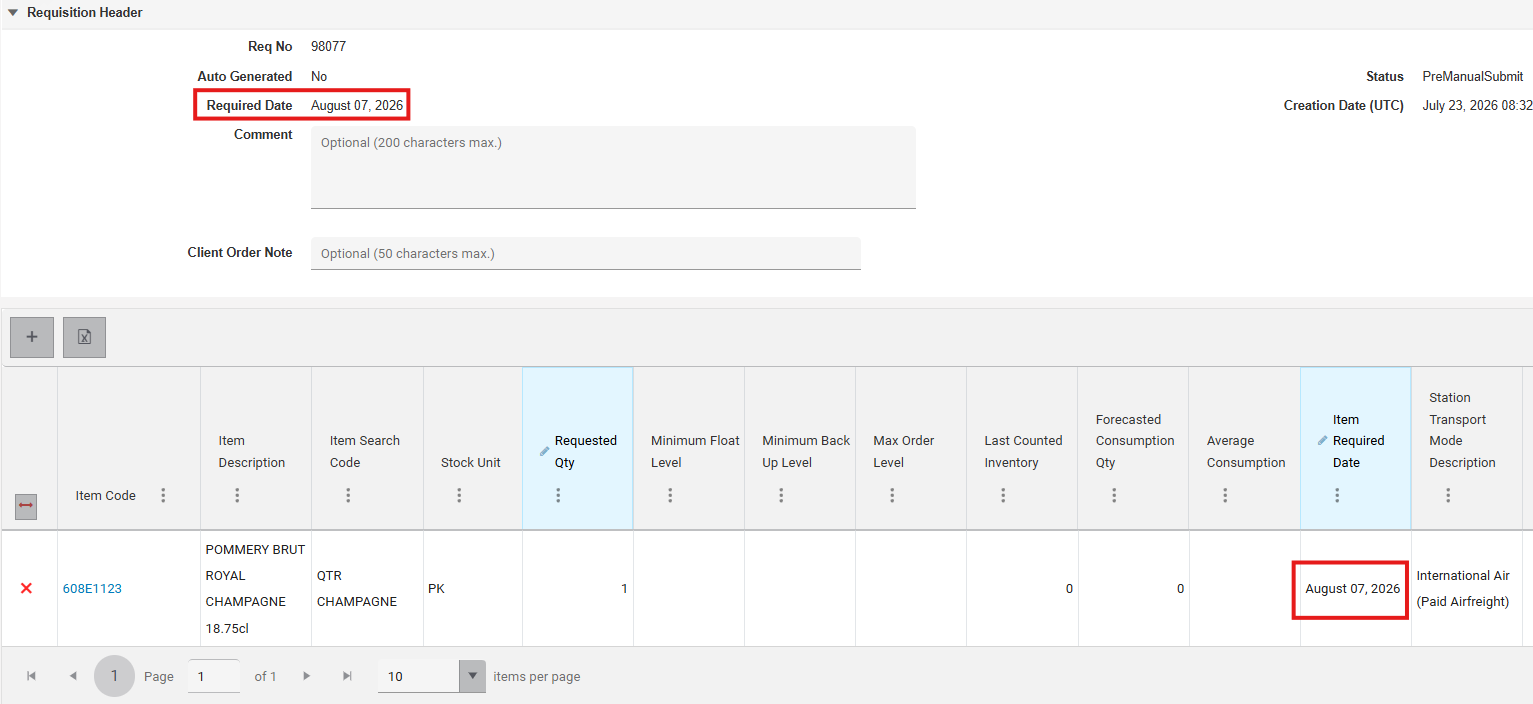Image resolution: width=1533 pixels, height=704 pixels.
Task: Click the add item plus button
Action: 32,337
